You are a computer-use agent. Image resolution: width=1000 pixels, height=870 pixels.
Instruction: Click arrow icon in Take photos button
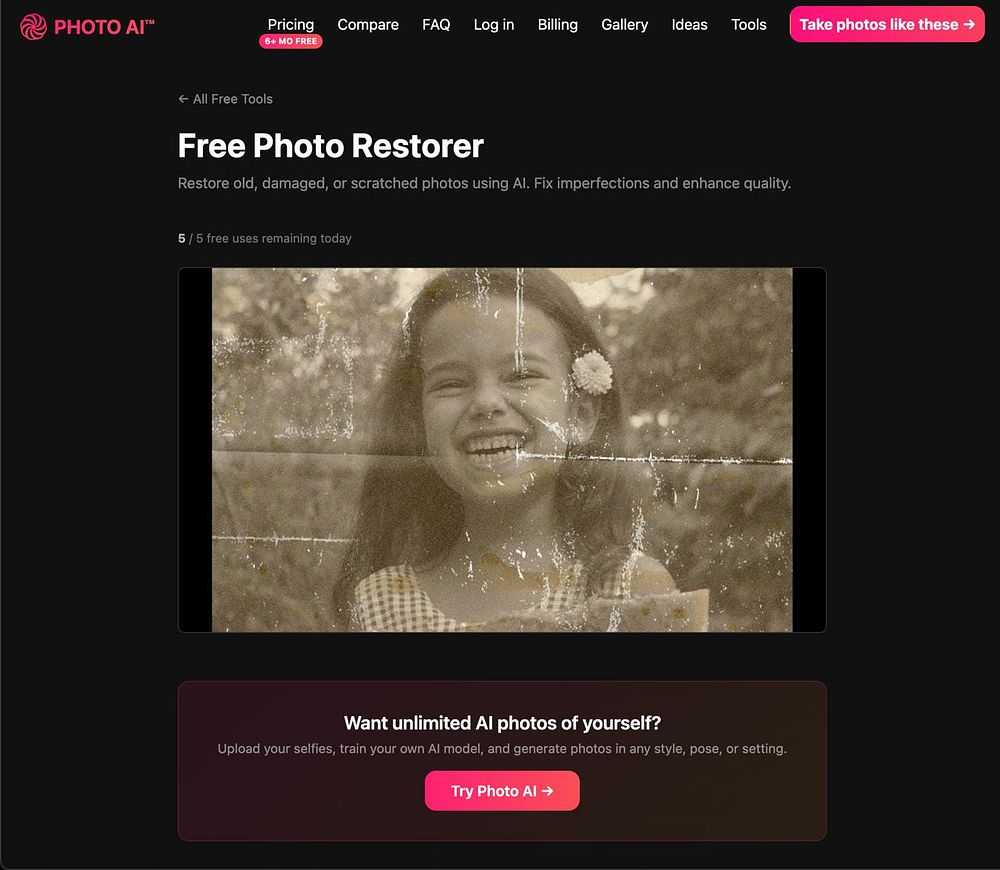coord(969,24)
